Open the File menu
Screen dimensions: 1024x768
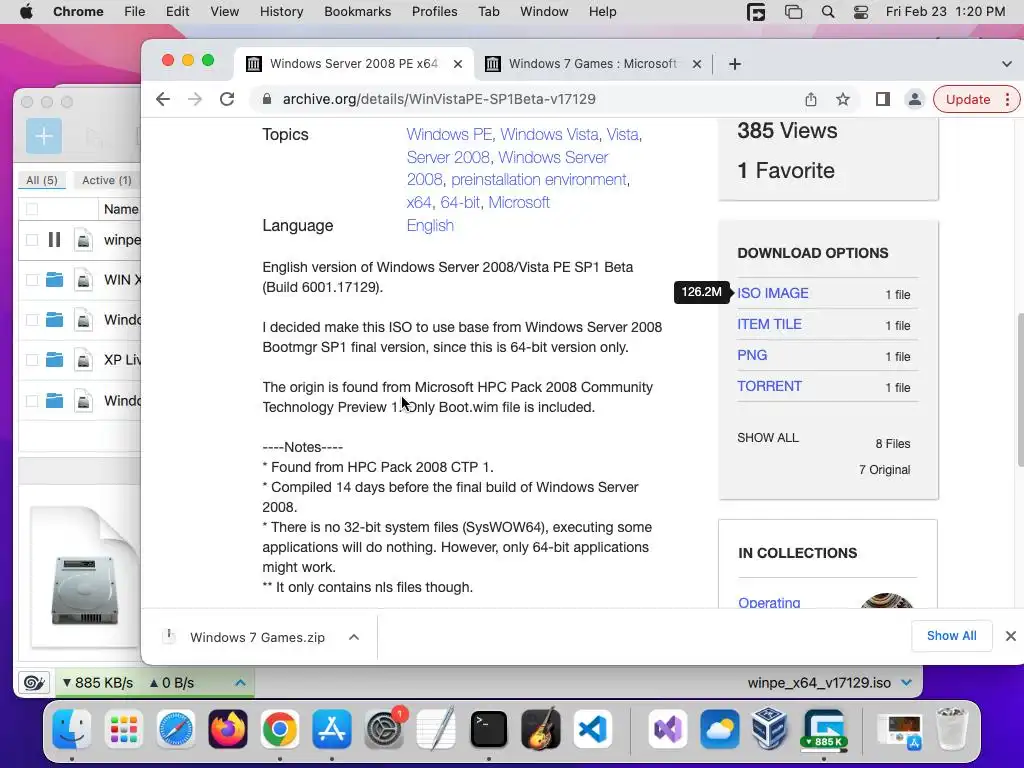point(135,12)
